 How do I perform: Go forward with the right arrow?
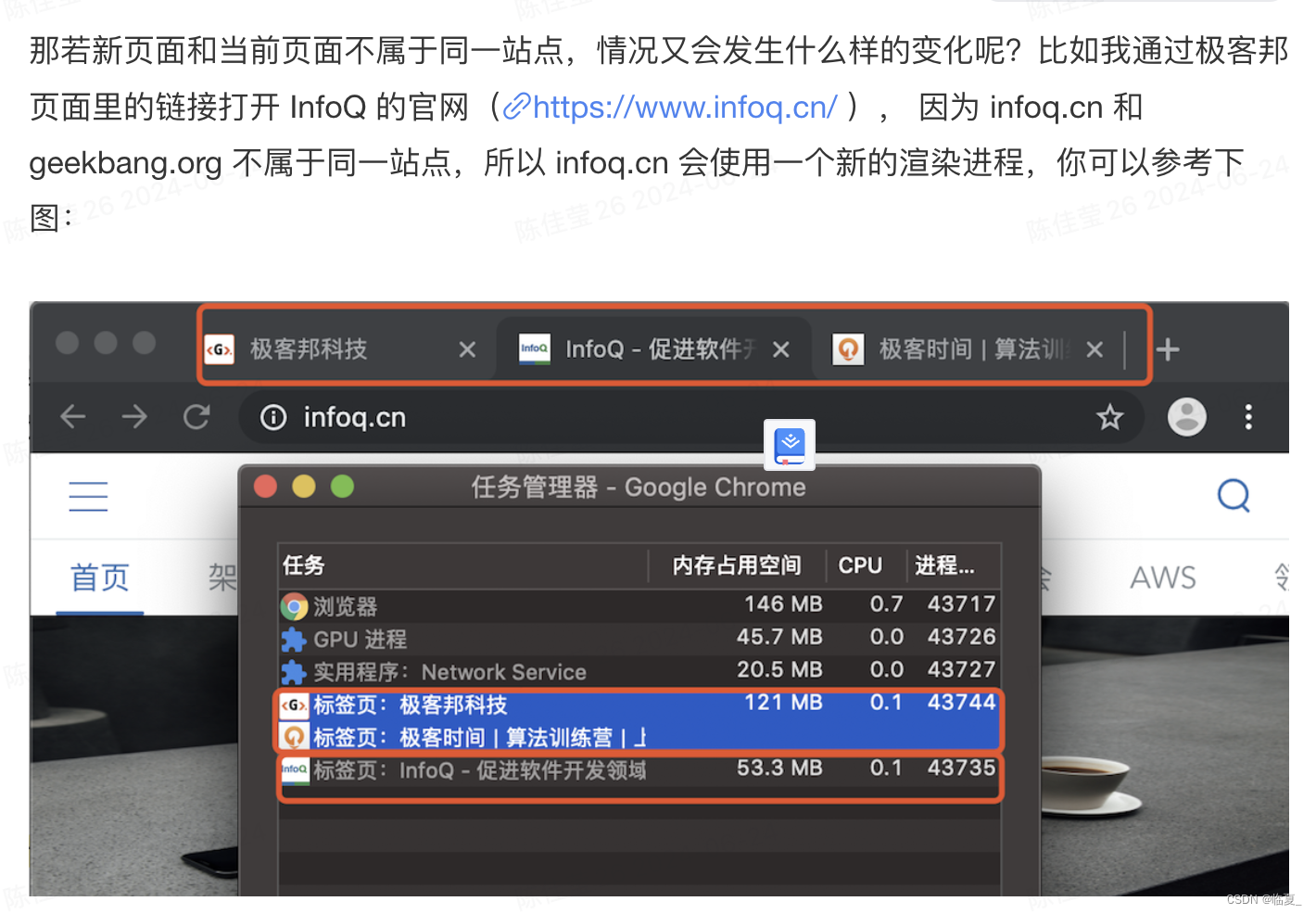(x=134, y=417)
